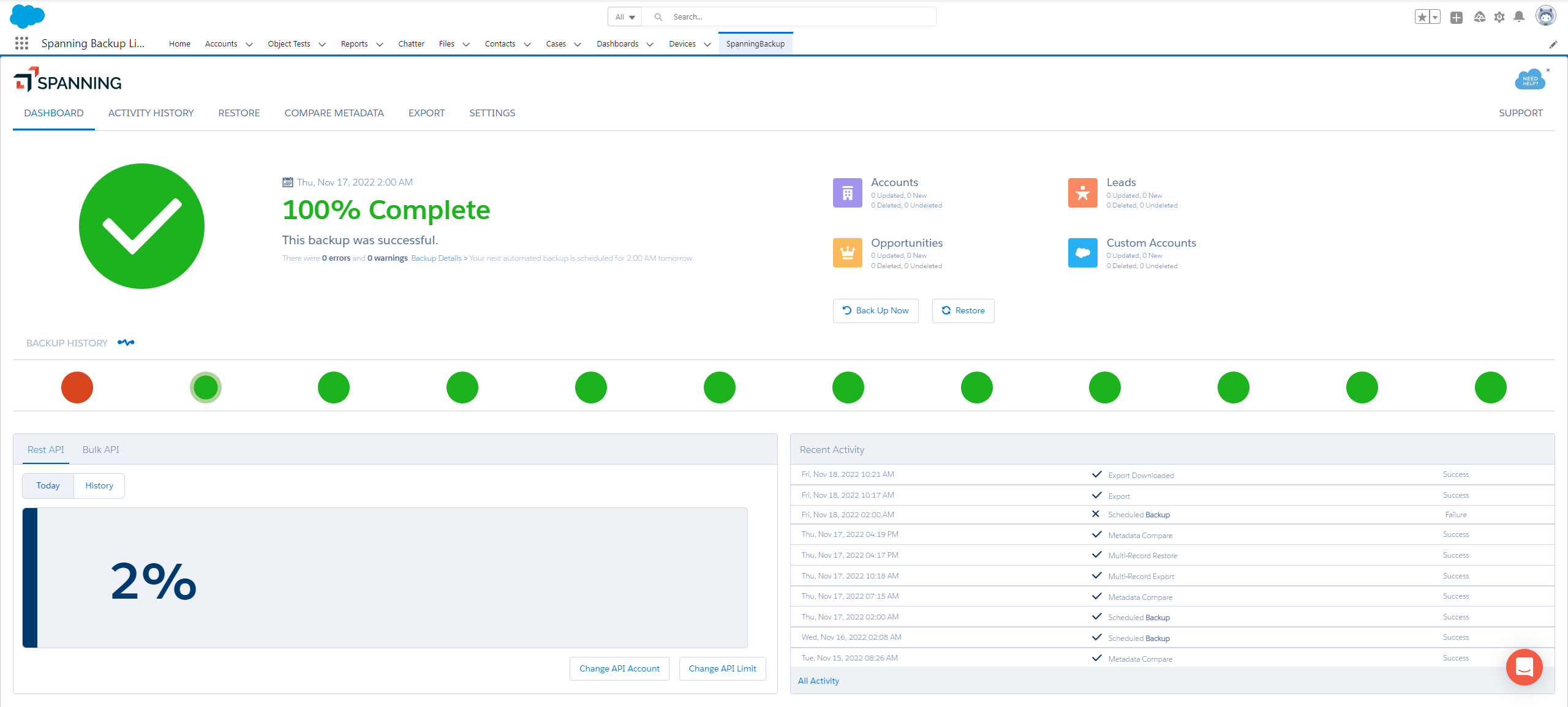1568x707 pixels.
Task: Go to the Compare Metadata tab
Action: [334, 113]
